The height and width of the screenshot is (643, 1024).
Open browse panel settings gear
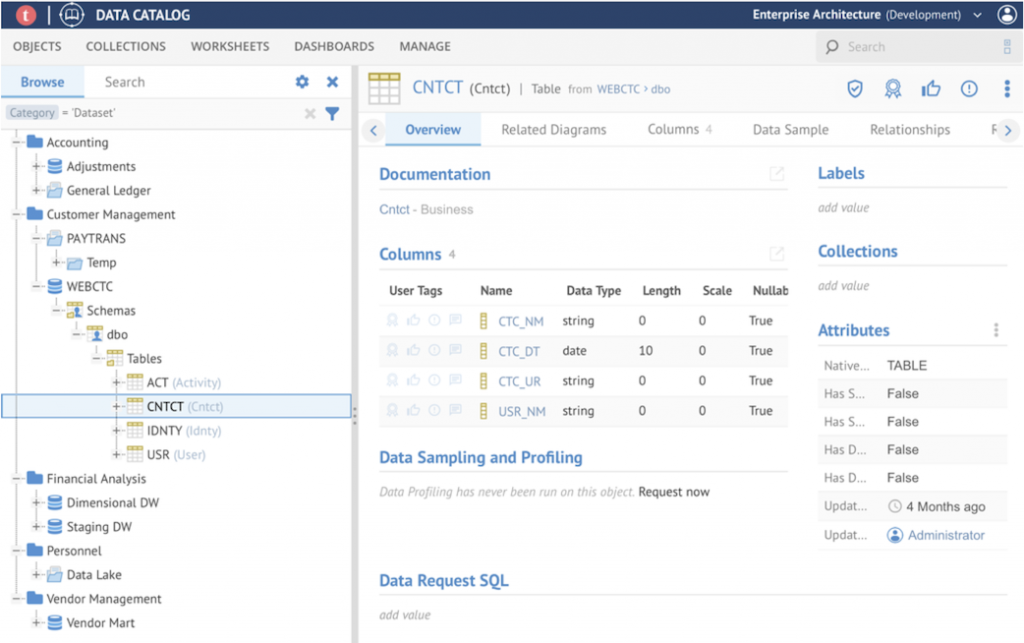click(x=302, y=82)
